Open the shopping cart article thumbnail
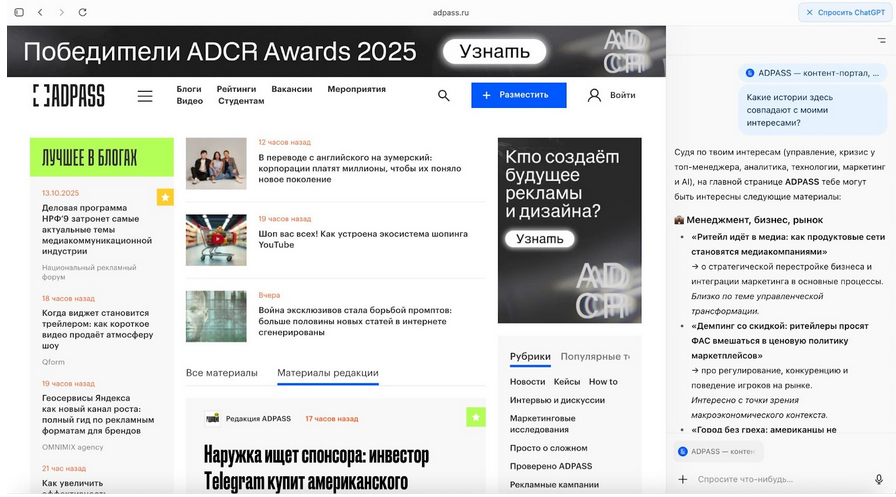The image size is (896, 497). 216,240
